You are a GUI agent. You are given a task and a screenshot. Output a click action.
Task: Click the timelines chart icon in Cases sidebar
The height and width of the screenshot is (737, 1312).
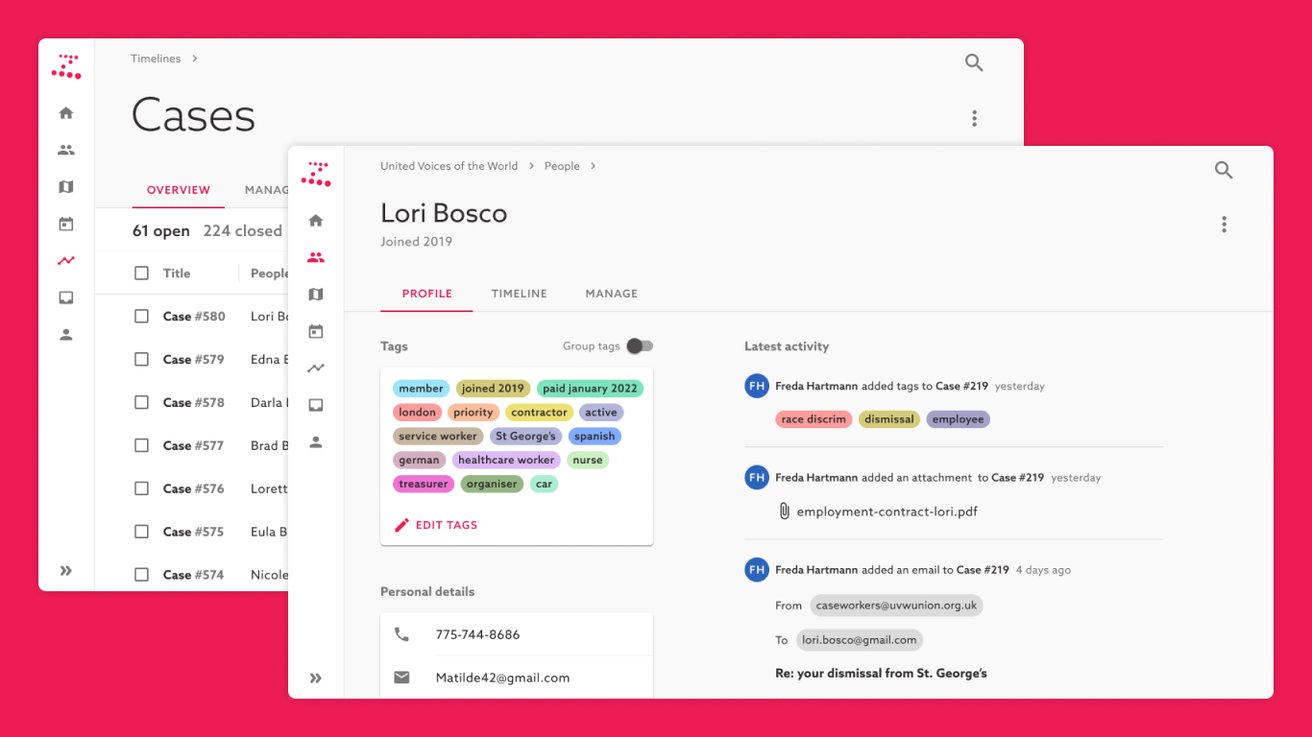66,261
